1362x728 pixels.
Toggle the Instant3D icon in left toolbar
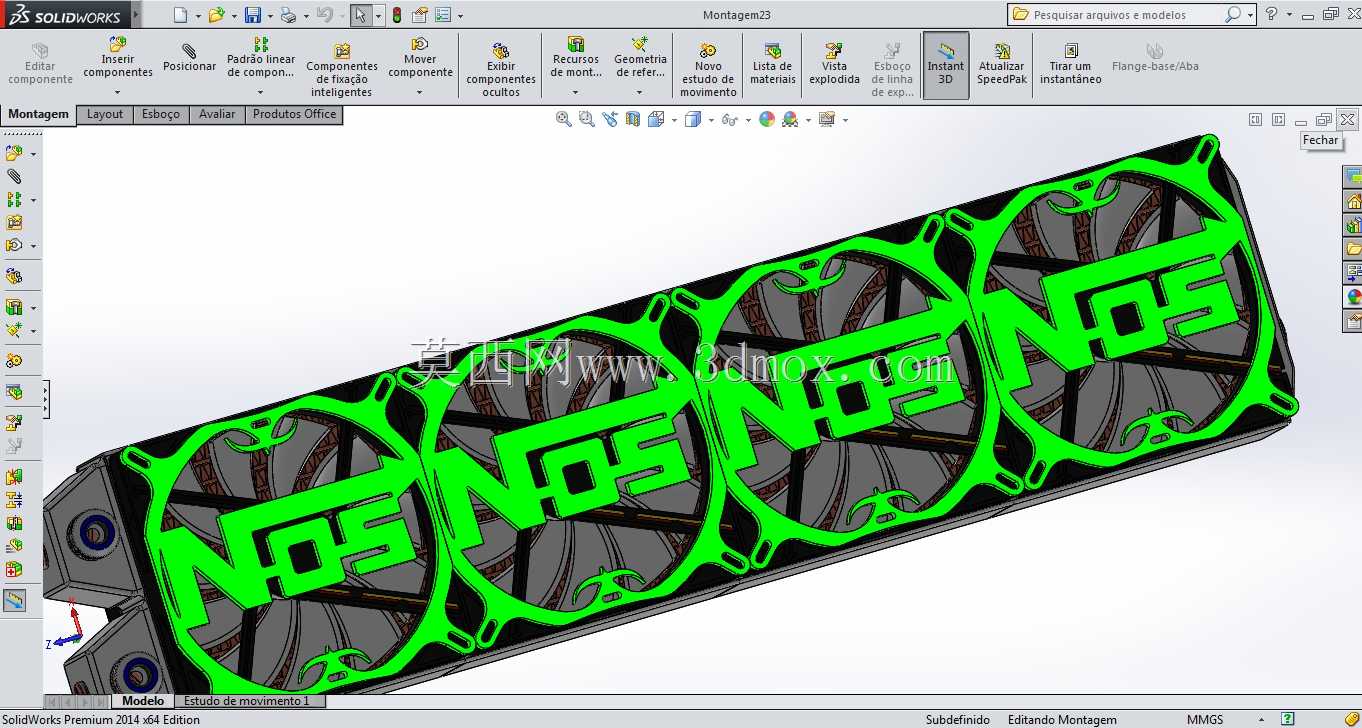point(14,600)
